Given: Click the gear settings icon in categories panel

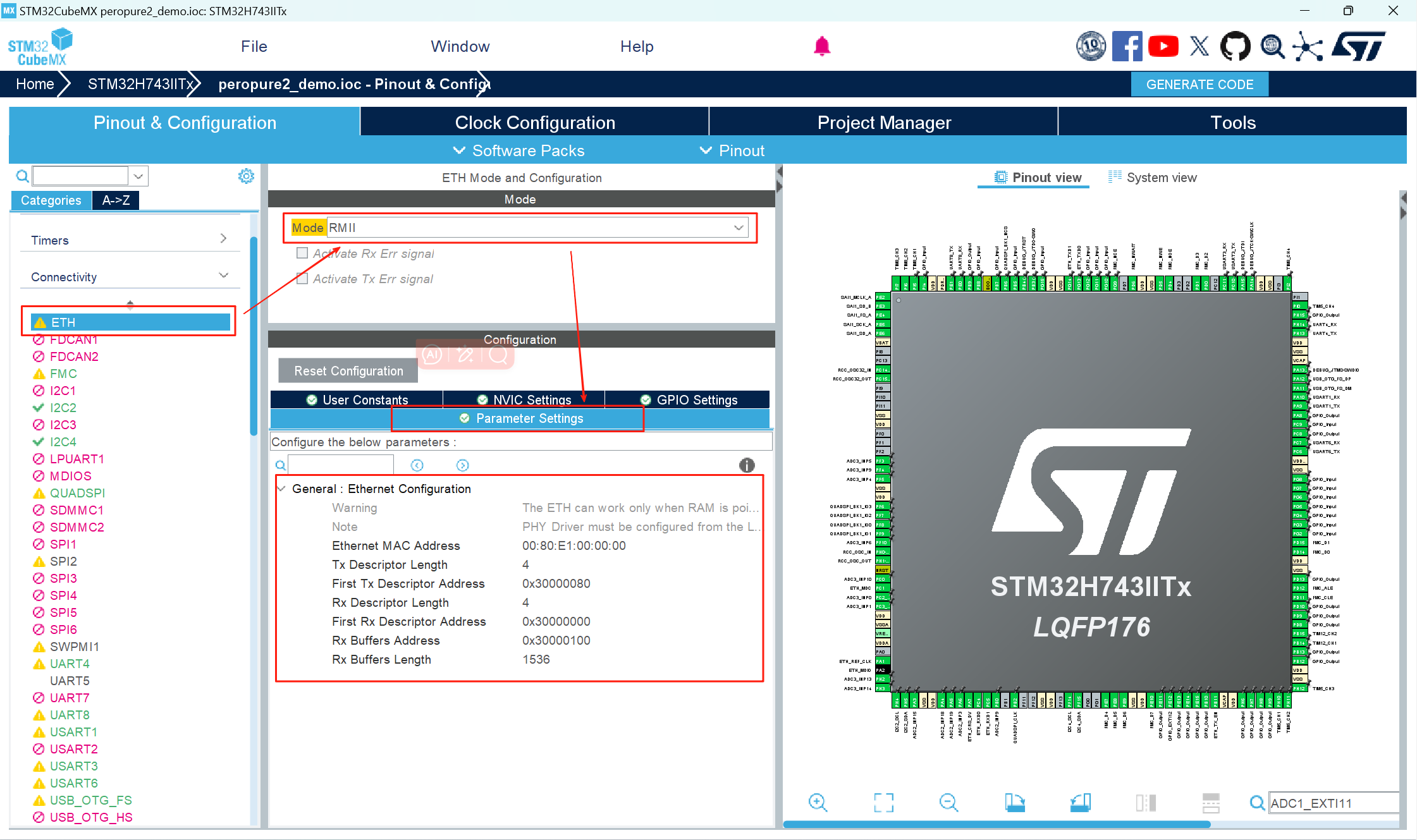Looking at the screenshot, I should pos(246,176).
